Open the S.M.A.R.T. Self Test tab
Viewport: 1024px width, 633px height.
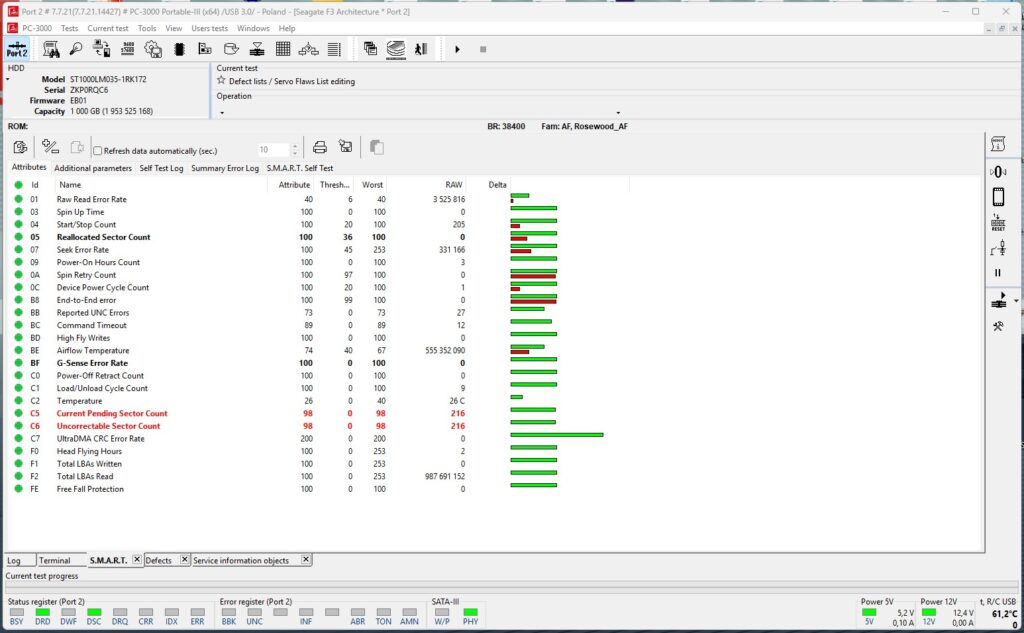click(300, 169)
